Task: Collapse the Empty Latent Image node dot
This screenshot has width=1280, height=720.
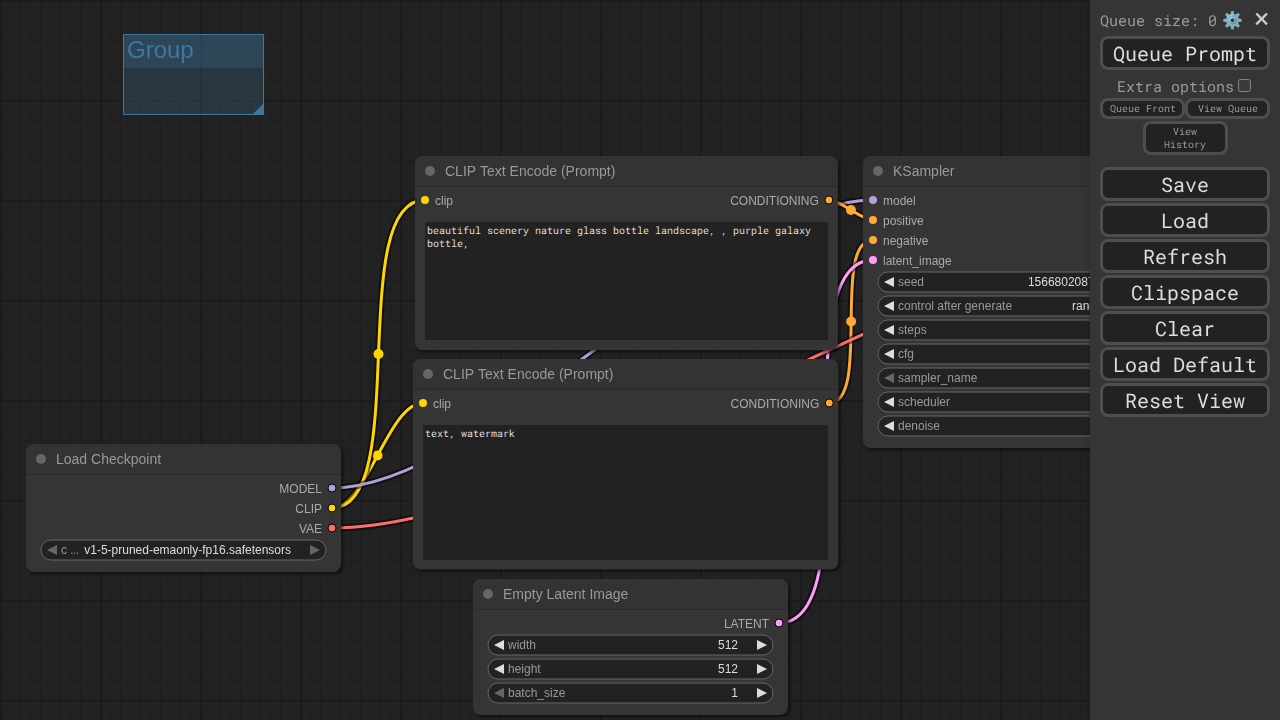Action: (x=488, y=594)
